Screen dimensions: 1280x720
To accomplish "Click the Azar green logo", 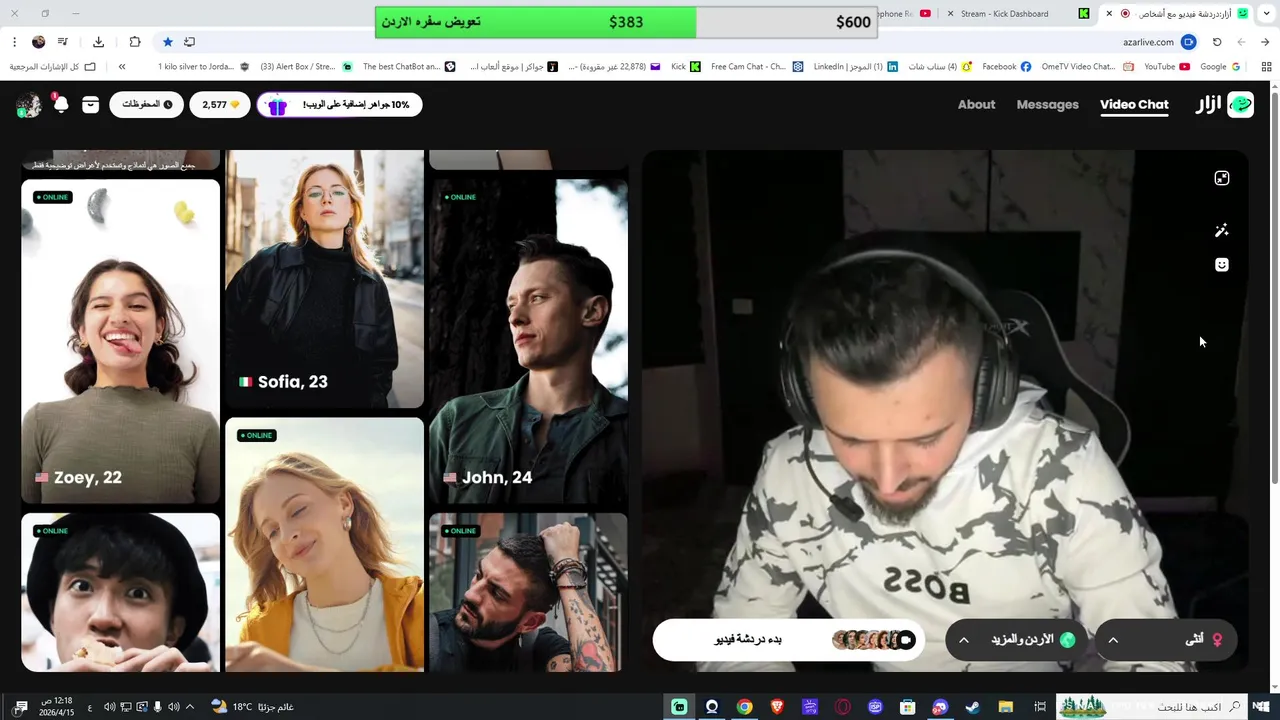I will click(1240, 104).
